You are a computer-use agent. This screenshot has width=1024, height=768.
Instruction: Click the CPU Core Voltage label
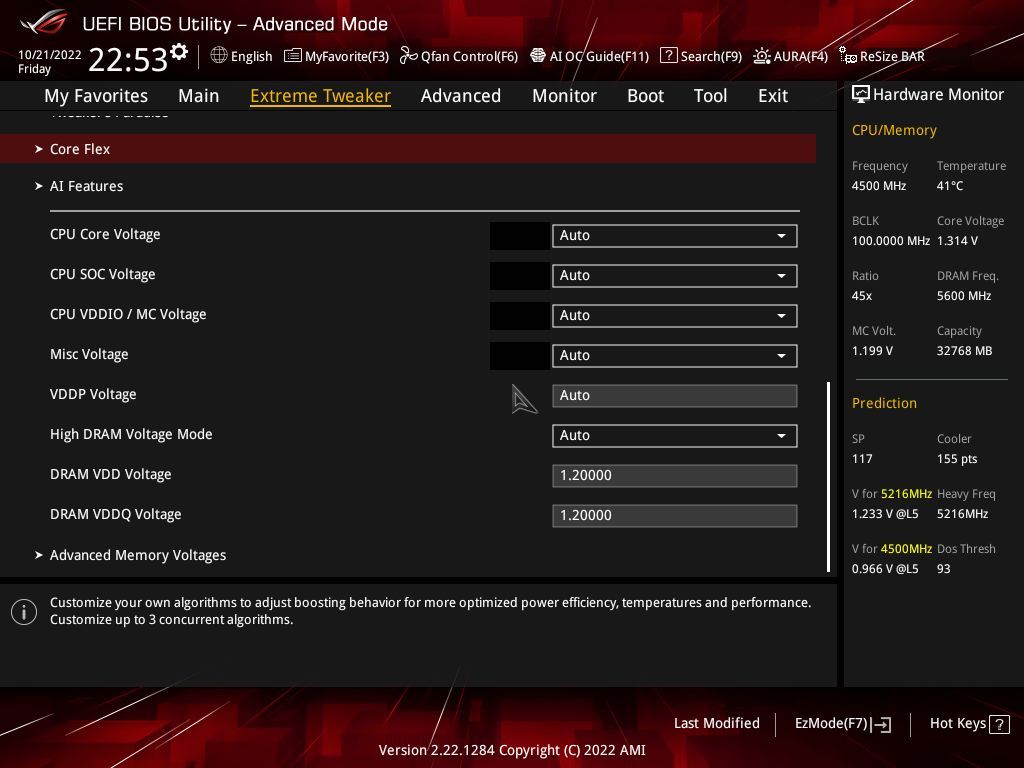tap(105, 234)
